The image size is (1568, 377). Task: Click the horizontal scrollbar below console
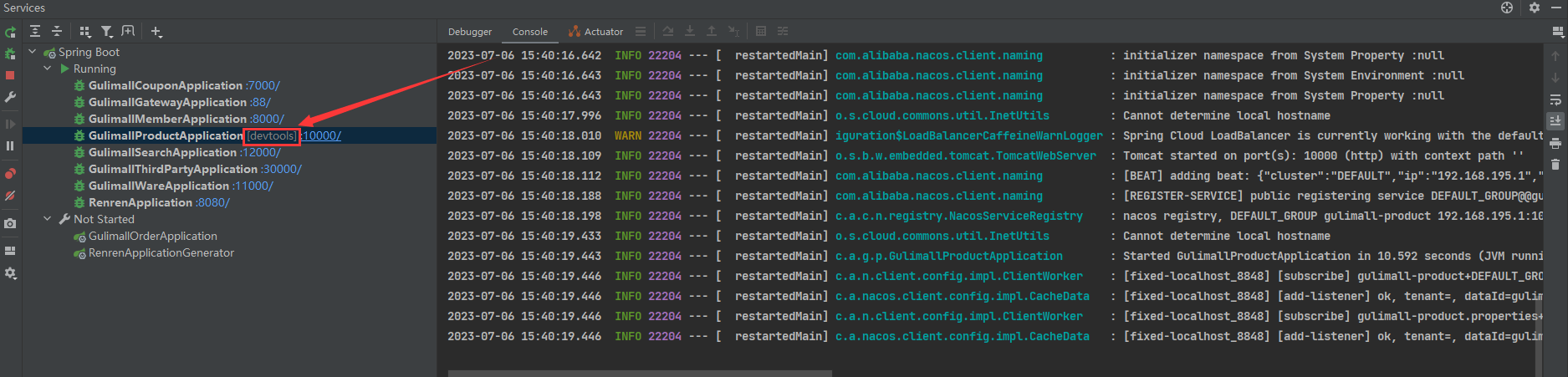click(x=640, y=373)
